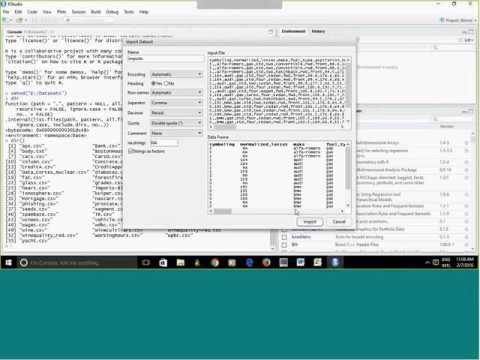Viewport: 480px width, 360px height.
Task: Click the open file toolbar icon
Action: (19, 20)
